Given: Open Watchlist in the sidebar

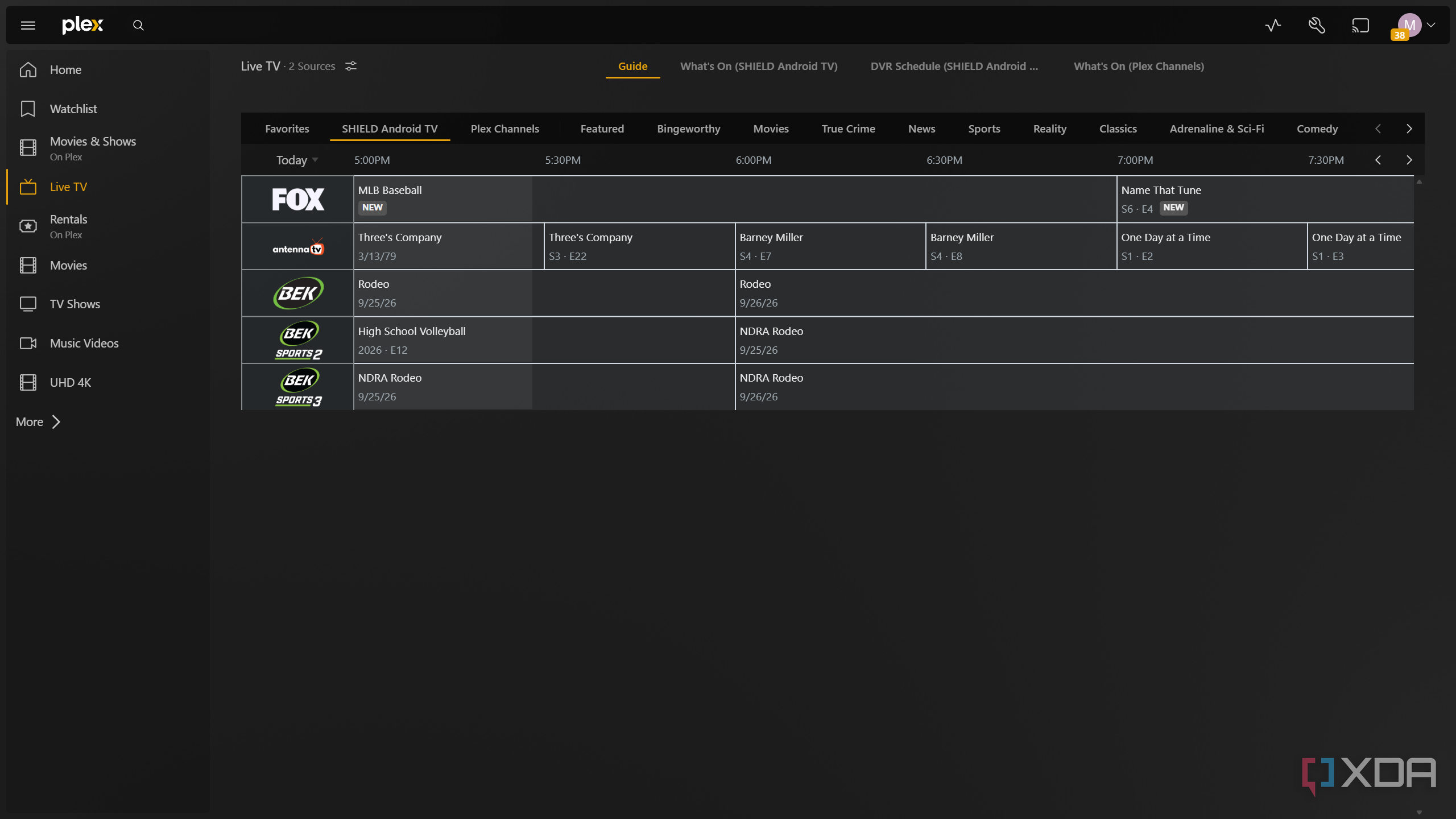Looking at the screenshot, I should pyautogui.click(x=73, y=109).
